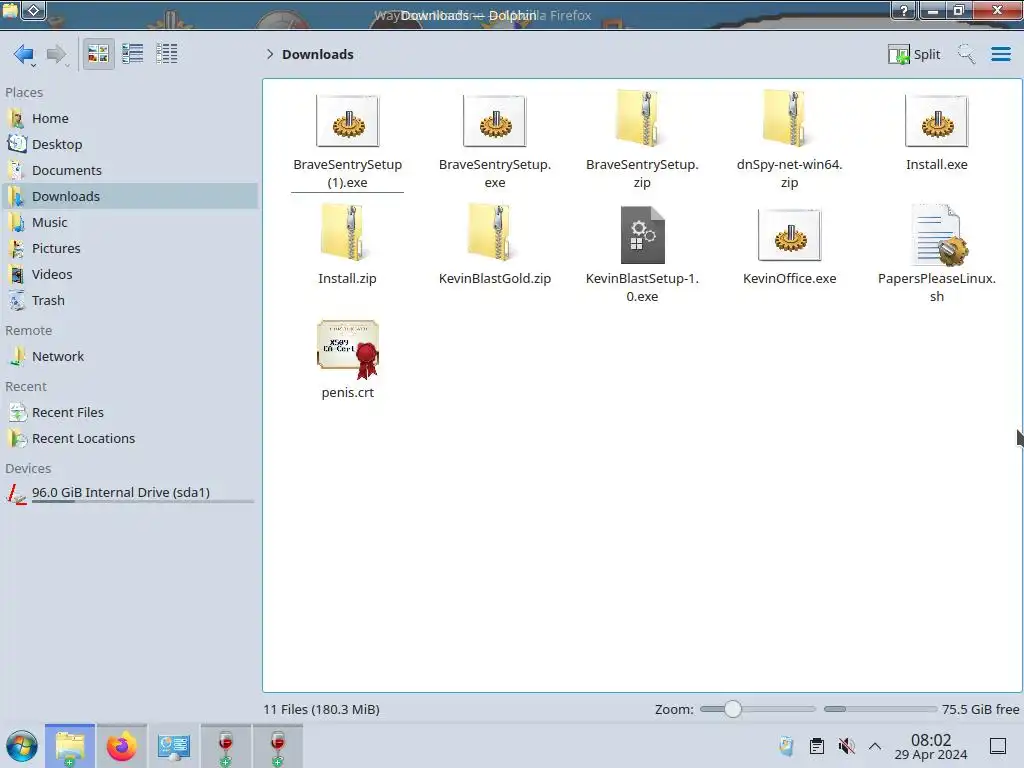Click 11 Files (180.3 MiB) status text

[321, 709]
